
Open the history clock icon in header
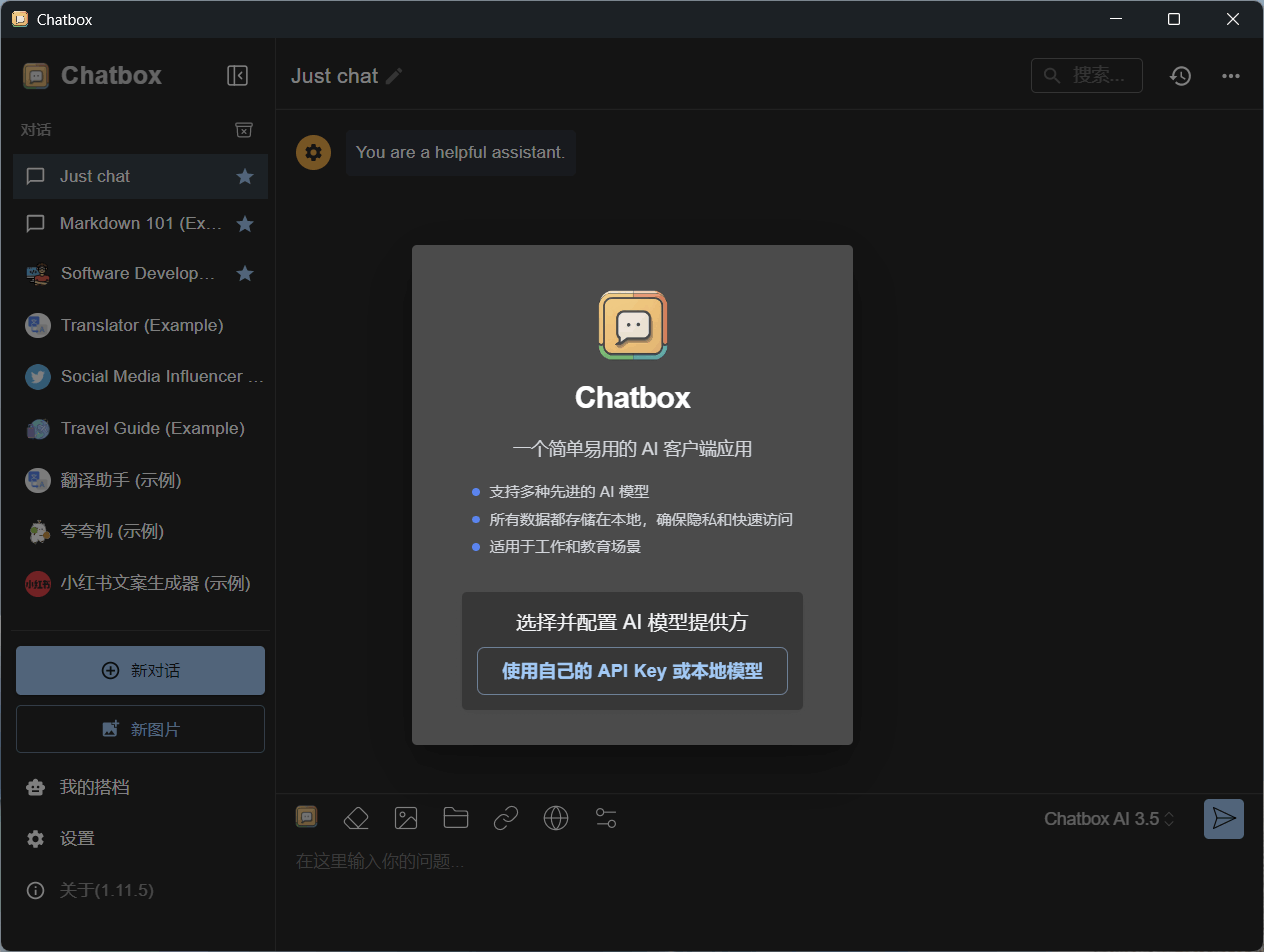1181,76
